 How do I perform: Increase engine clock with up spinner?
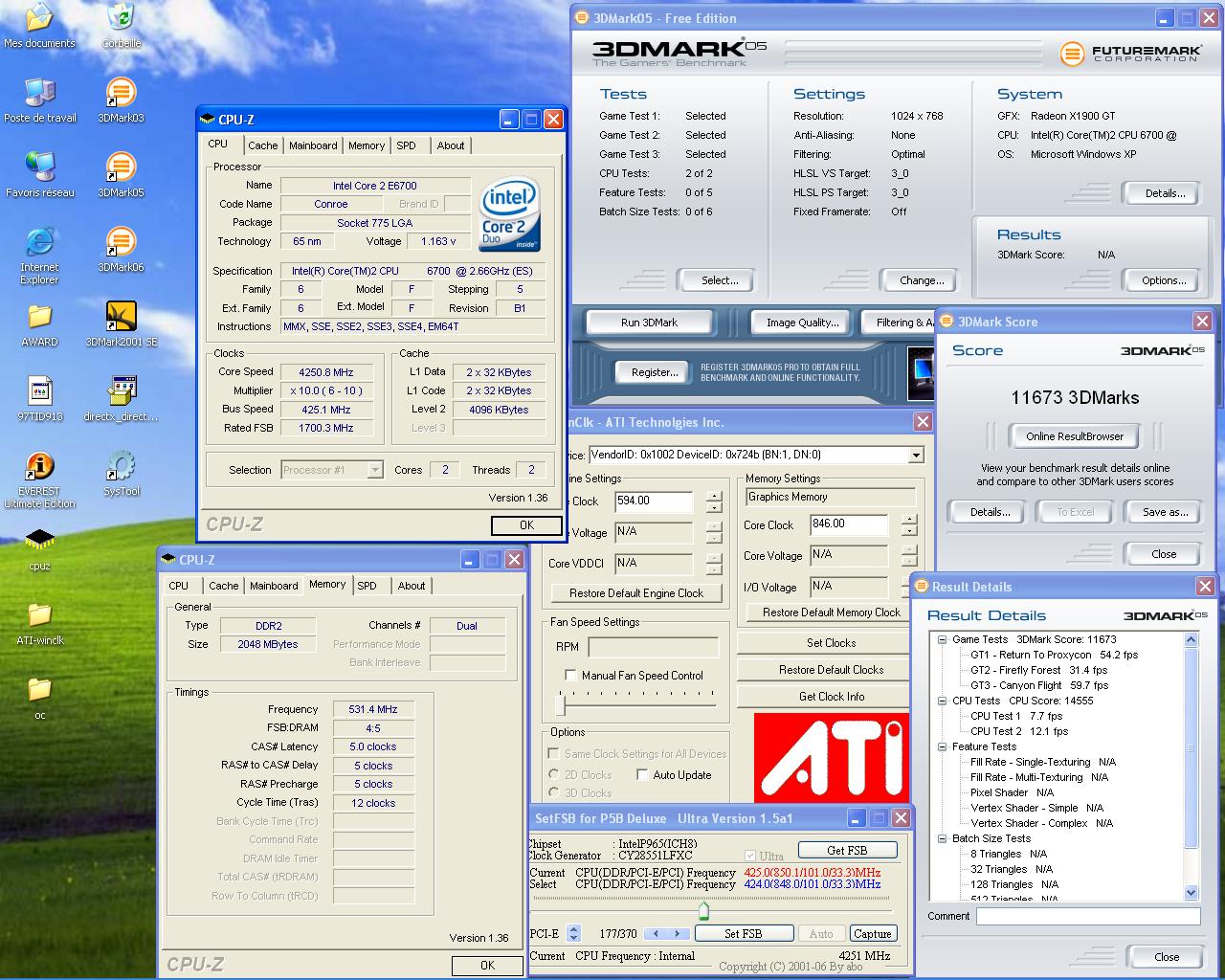point(714,496)
